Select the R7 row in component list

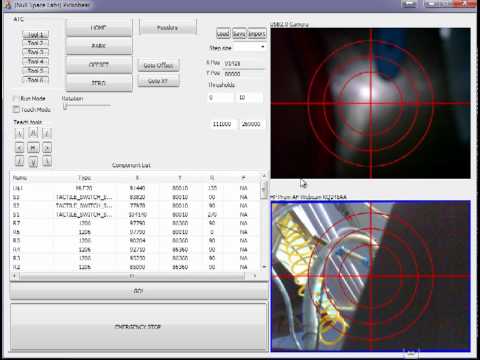coord(135,223)
